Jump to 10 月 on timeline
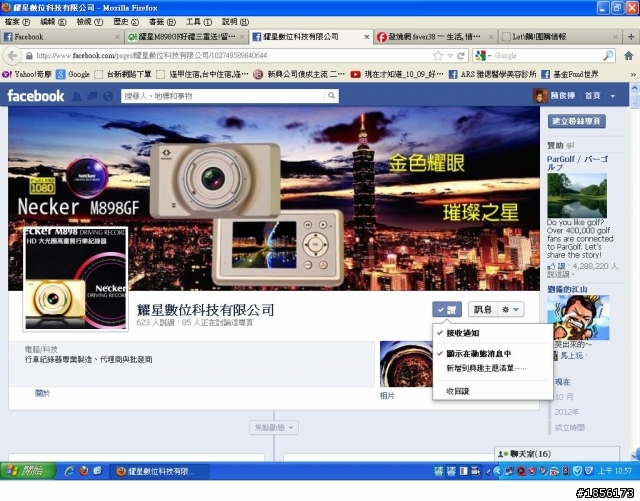The image size is (640, 501). (564, 397)
